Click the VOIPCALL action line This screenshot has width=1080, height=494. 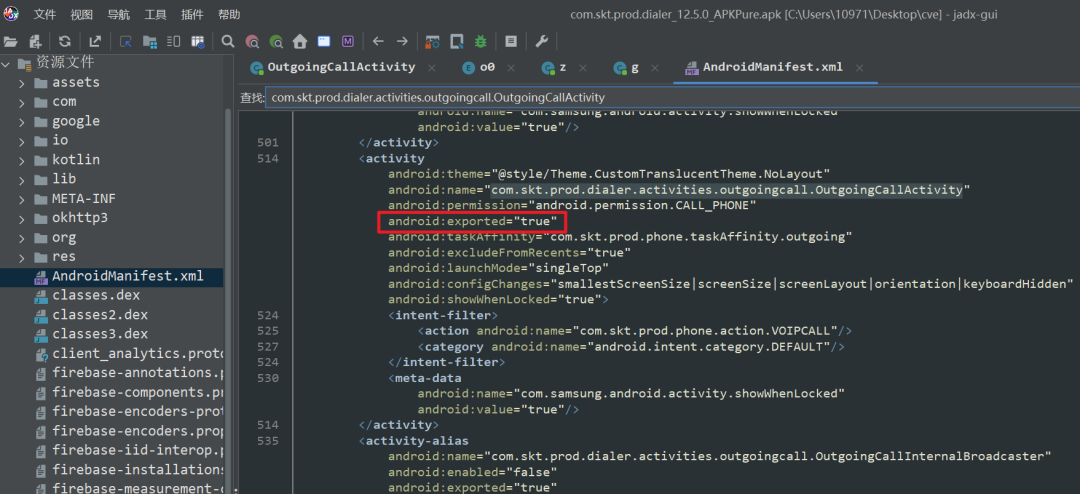coord(634,331)
